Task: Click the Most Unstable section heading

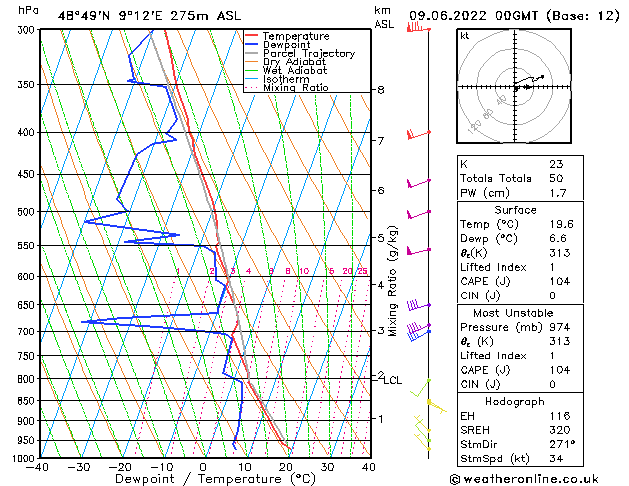Action: [x=513, y=313]
